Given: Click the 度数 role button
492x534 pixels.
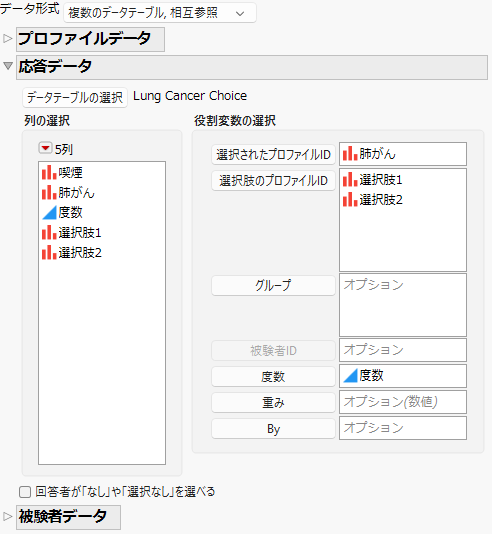Looking at the screenshot, I should point(273,377).
